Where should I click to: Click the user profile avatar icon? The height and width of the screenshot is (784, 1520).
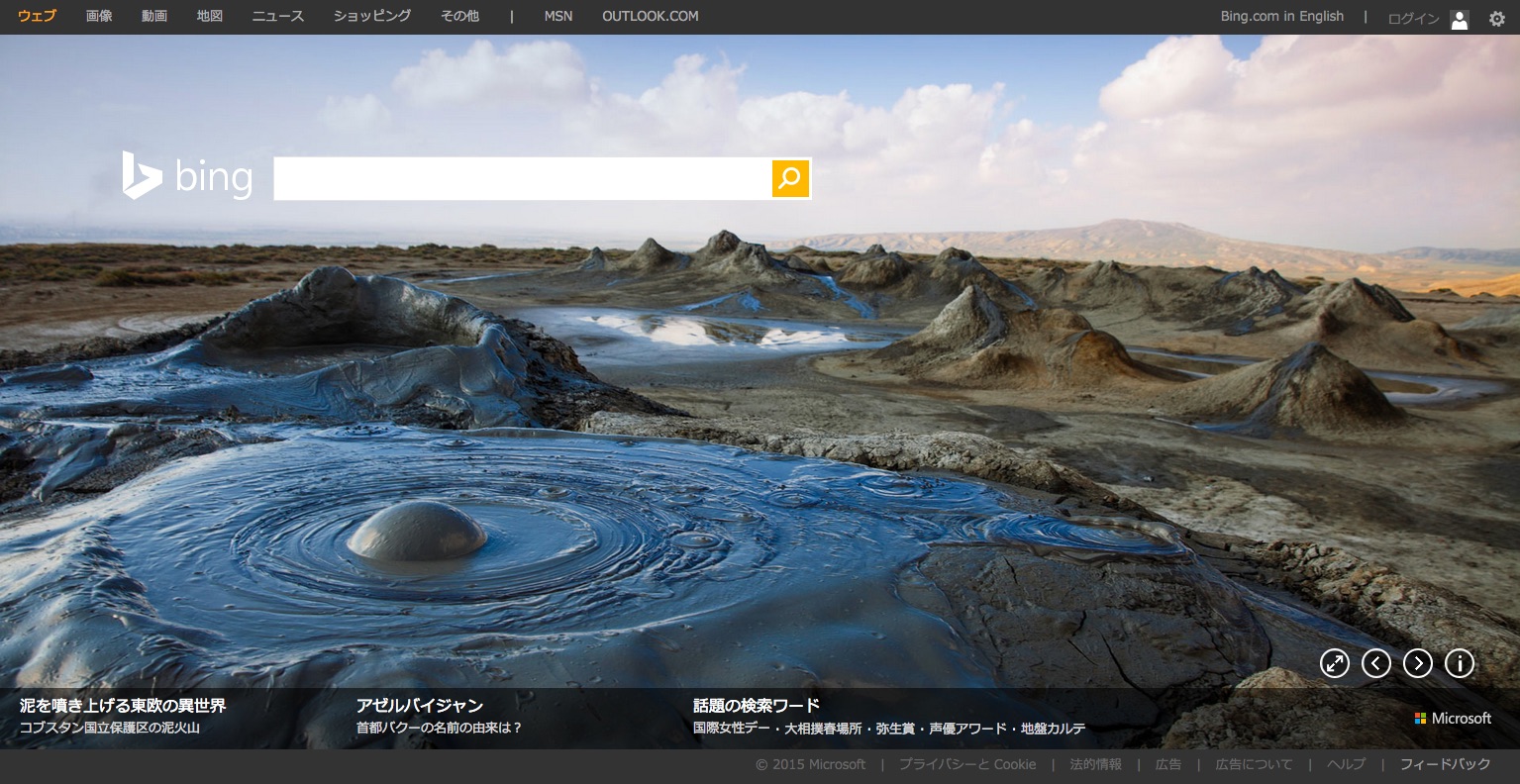point(1459,19)
